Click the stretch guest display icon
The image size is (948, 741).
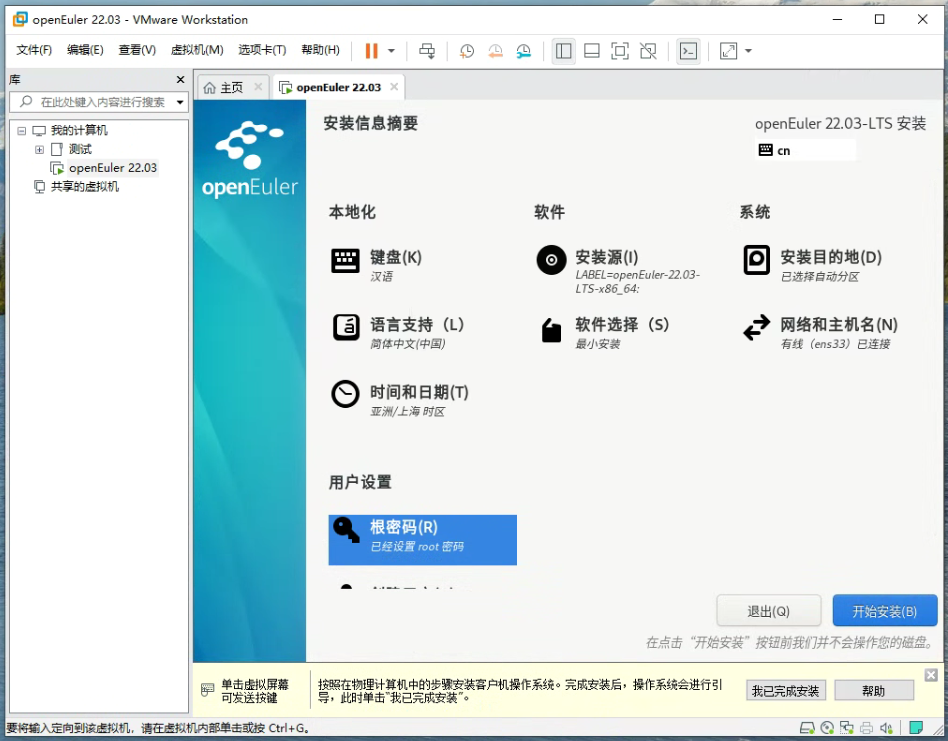point(729,51)
